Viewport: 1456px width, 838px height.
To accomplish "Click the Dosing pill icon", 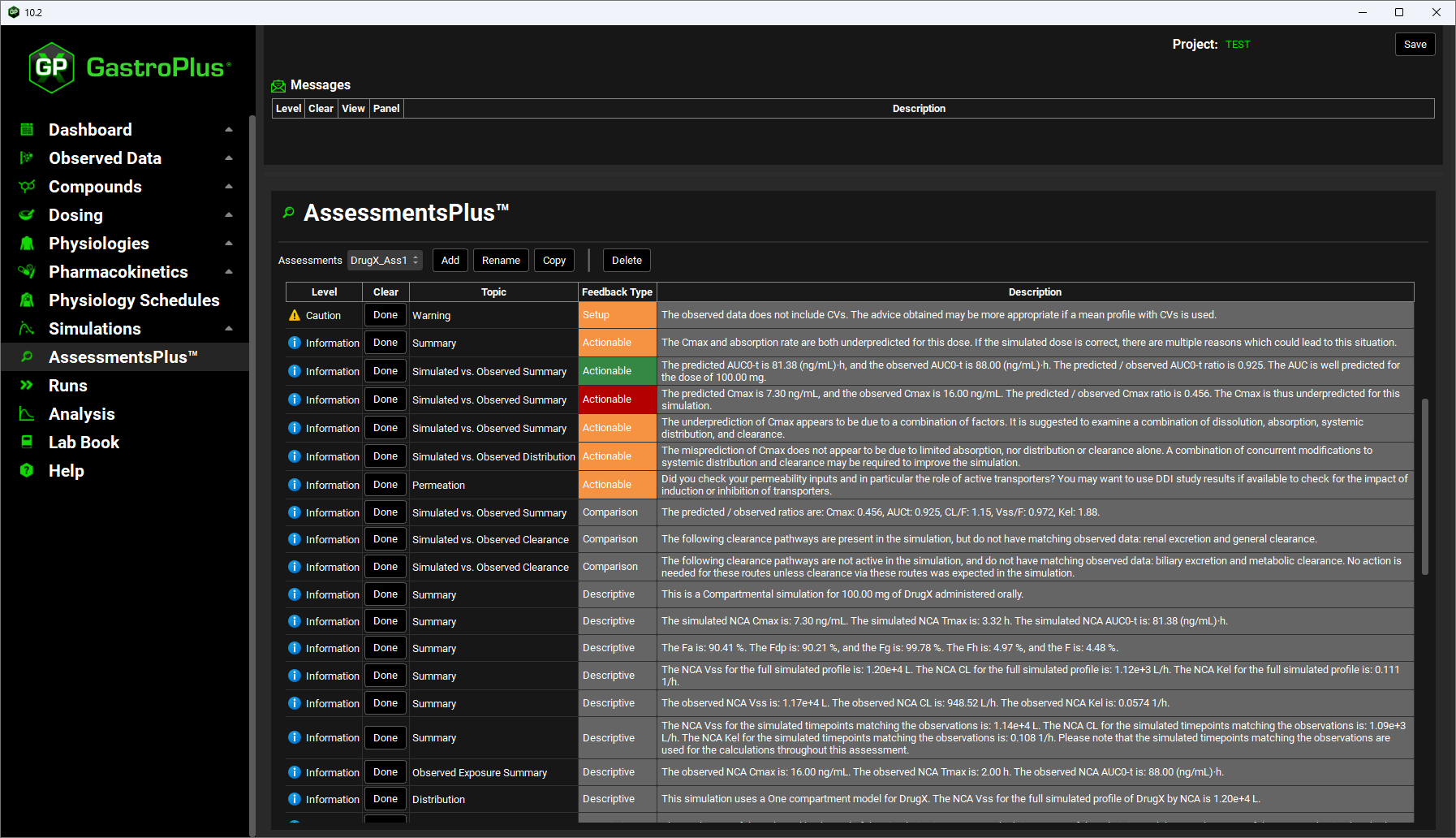I will 27,215.
